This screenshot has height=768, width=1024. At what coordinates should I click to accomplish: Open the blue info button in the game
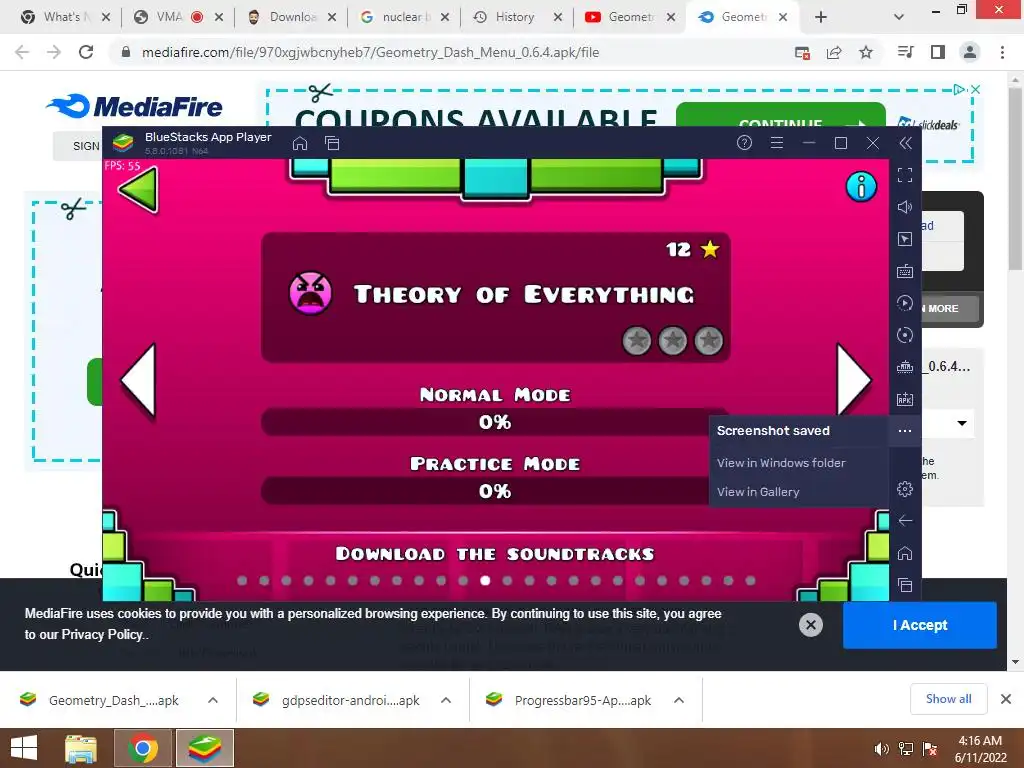point(861,187)
